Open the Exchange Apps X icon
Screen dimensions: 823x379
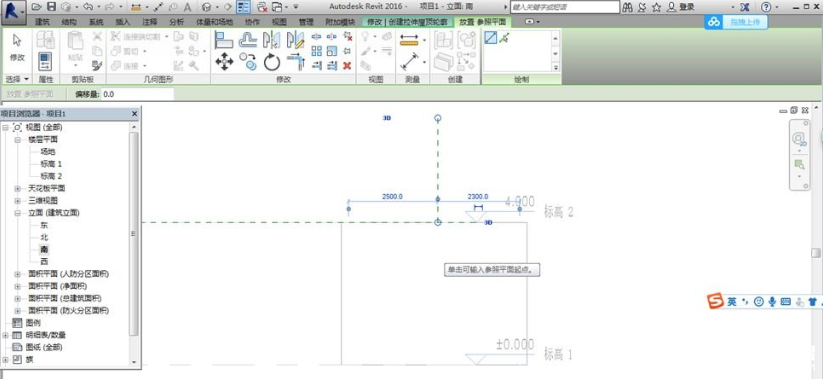point(744,7)
